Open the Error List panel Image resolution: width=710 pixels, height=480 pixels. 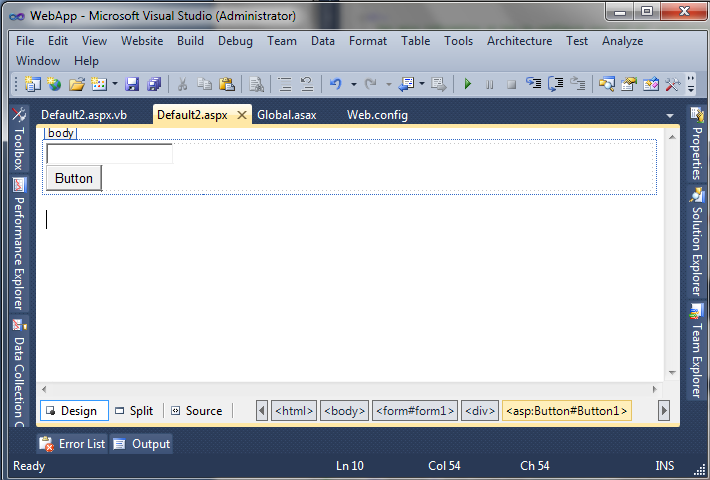[72, 444]
